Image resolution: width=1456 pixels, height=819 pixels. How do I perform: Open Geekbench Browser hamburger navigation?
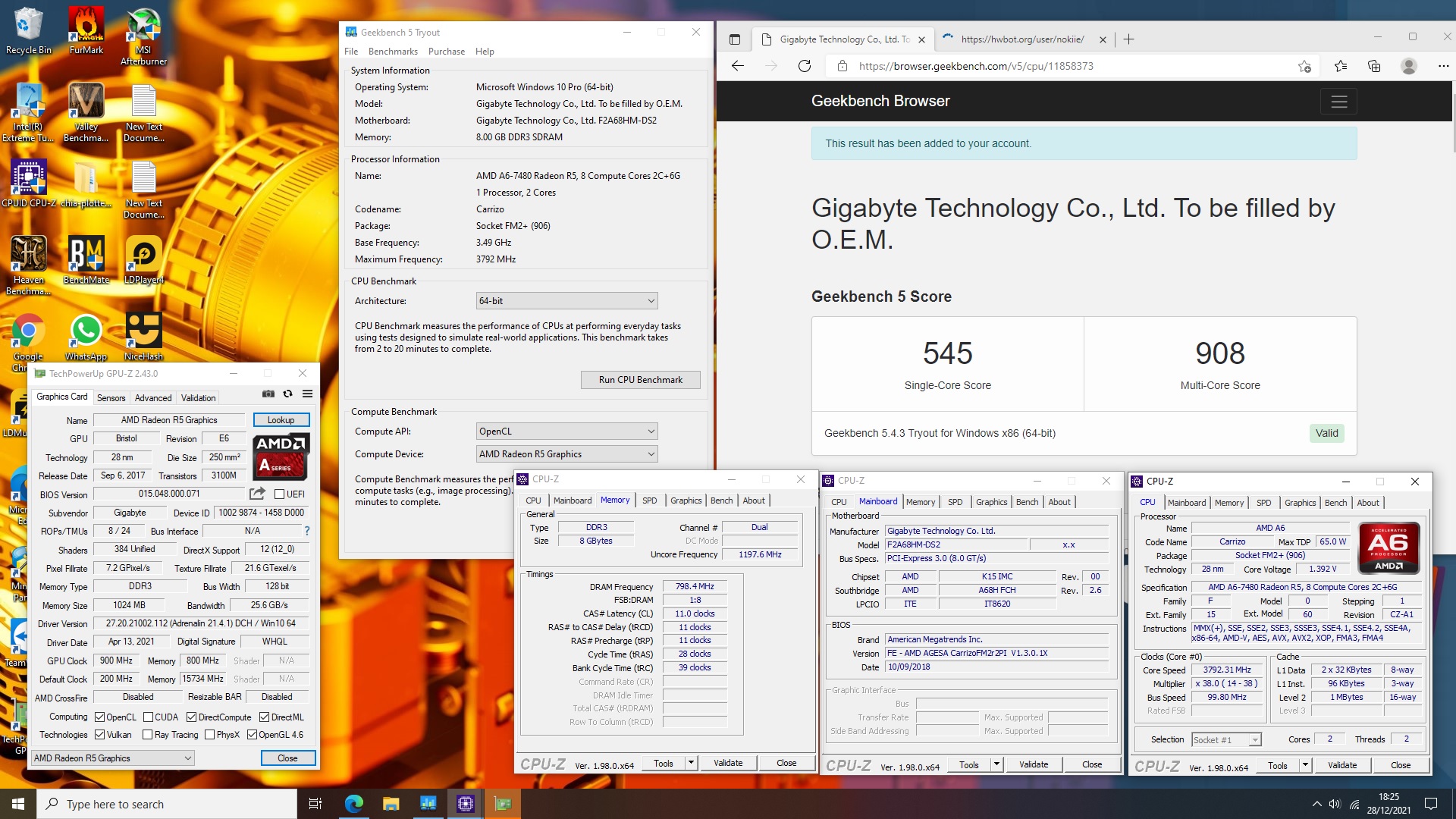[x=1339, y=101]
